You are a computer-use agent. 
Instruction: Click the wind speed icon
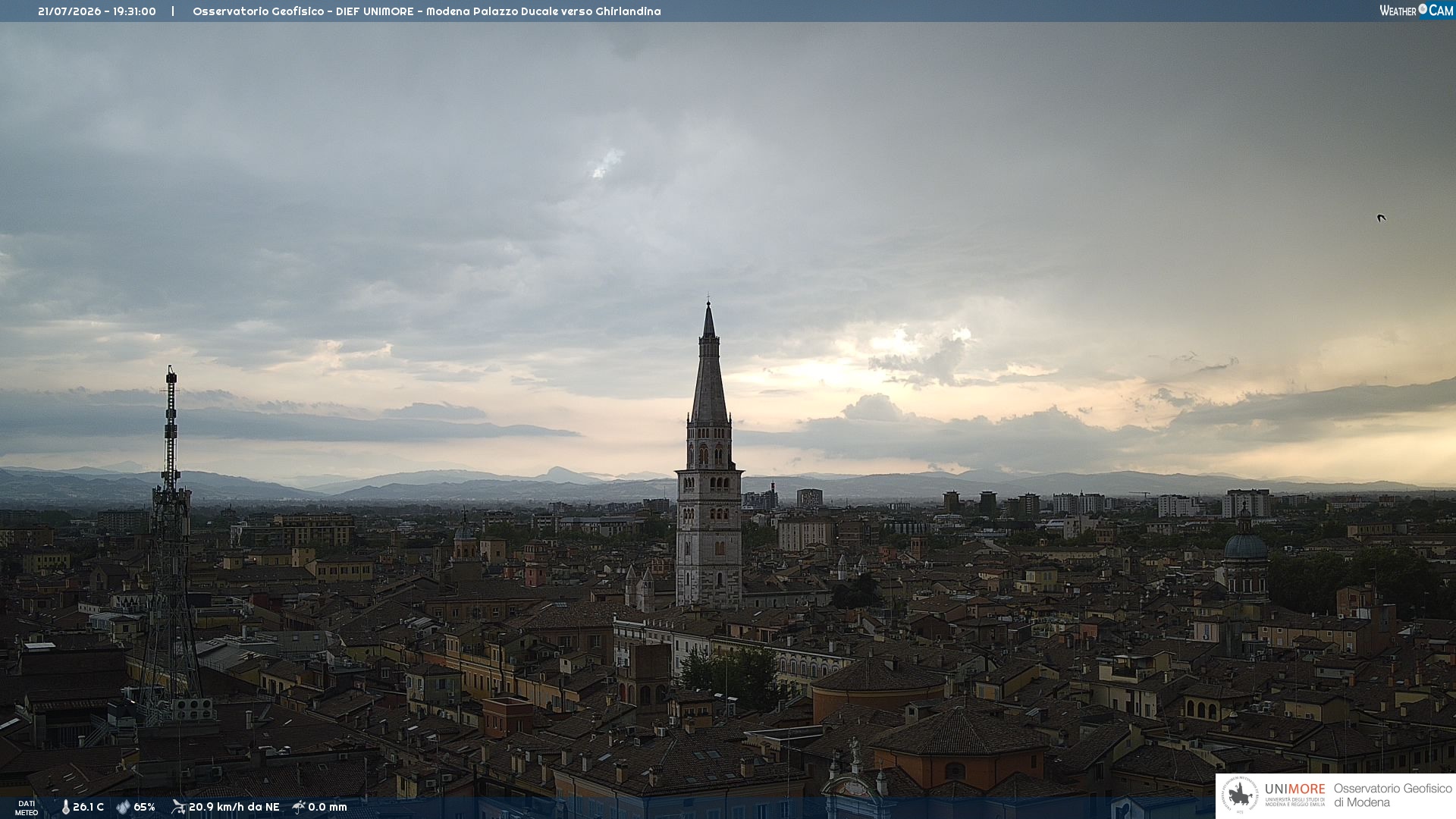[178, 807]
